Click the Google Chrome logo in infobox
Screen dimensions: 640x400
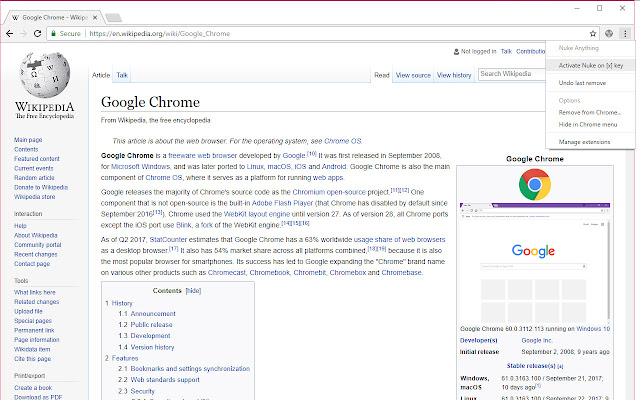(x=535, y=184)
